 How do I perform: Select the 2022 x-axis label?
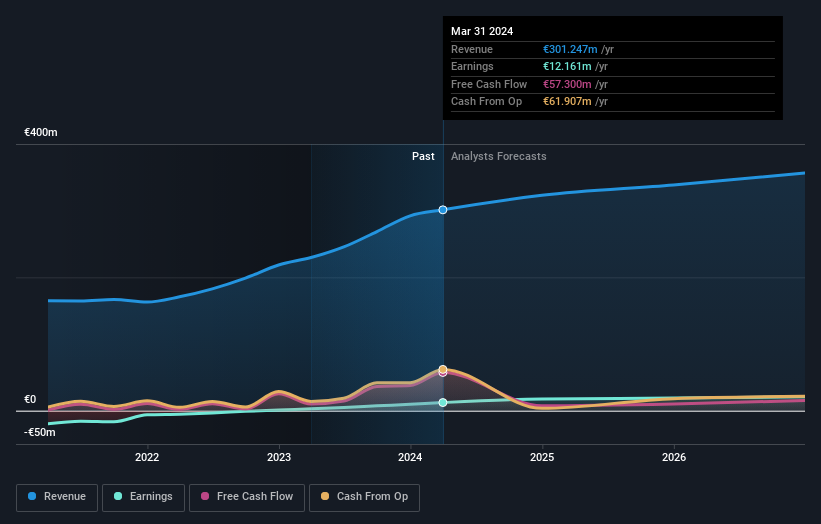click(x=147, y=458)
